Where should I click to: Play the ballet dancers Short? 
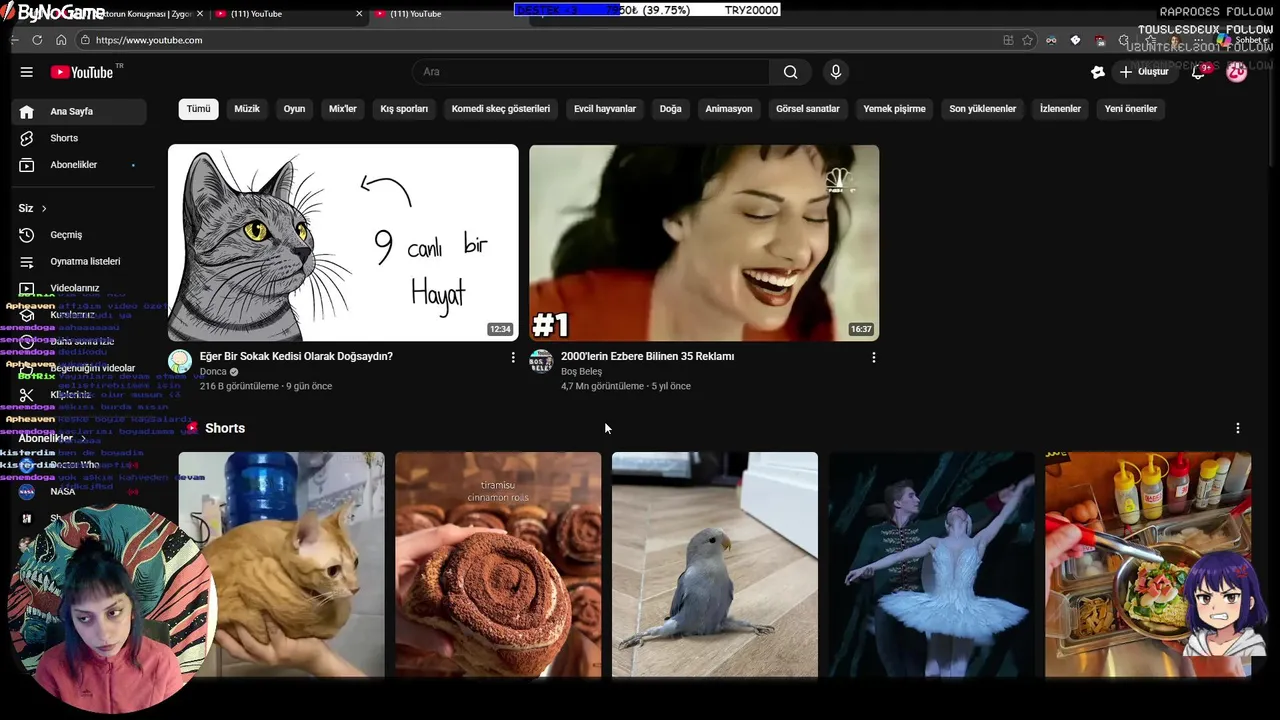(x=931, y=565)
